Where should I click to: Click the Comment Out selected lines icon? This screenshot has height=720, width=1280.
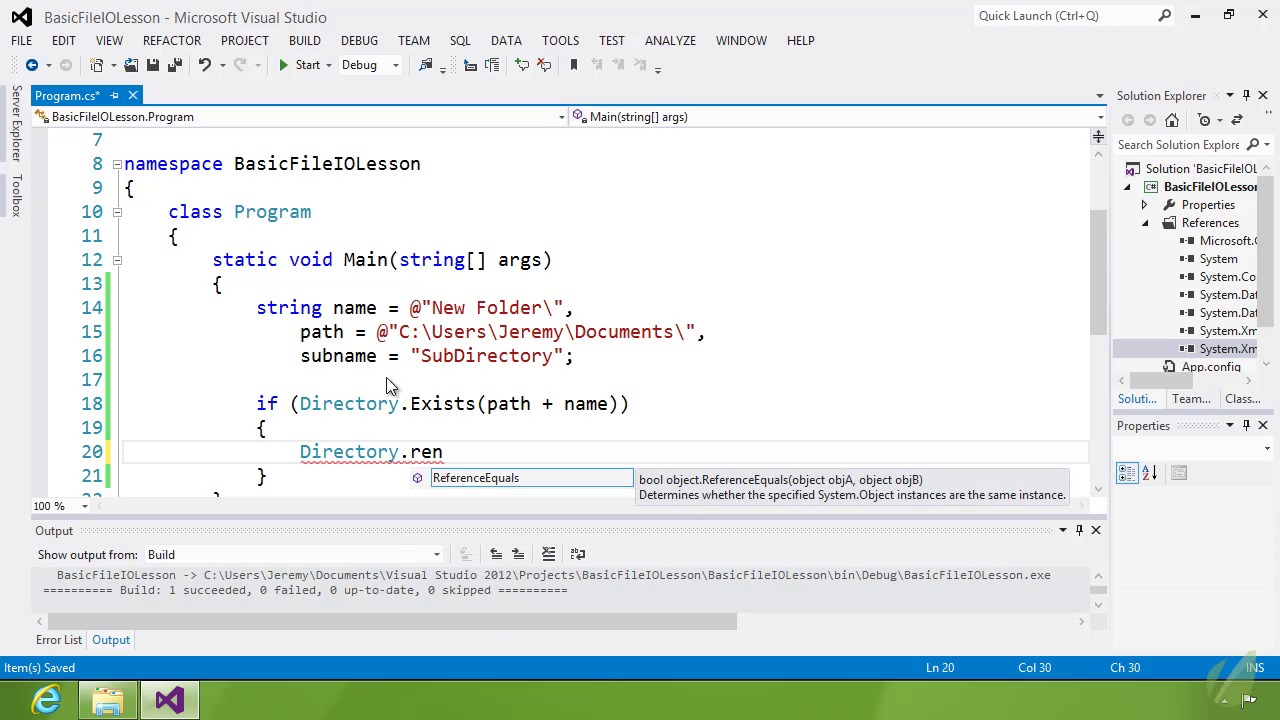[522, 65]
